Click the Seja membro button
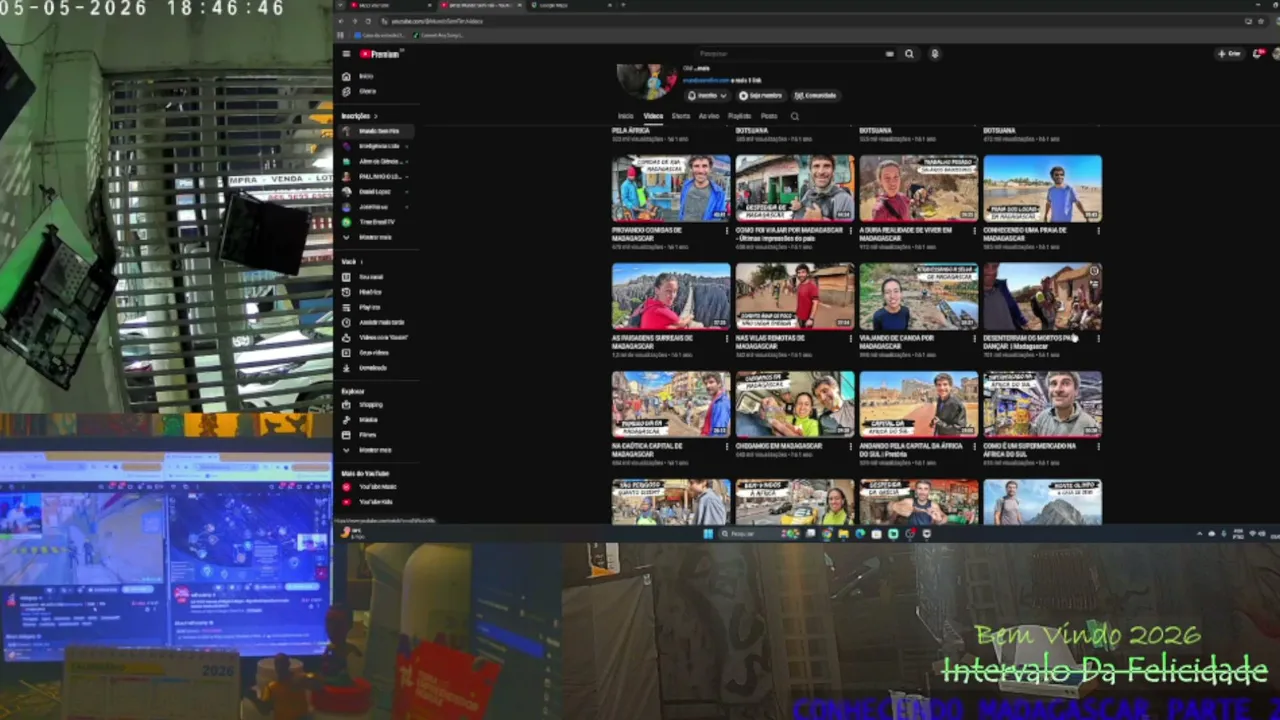This screenshot has height=720, width=1280. click(x=760, y=96)
